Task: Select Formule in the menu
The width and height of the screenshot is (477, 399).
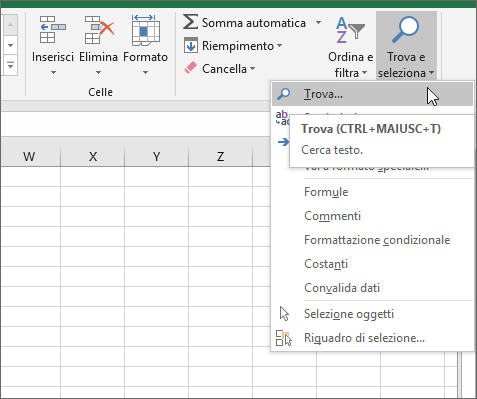Action: tap(373, 192)
